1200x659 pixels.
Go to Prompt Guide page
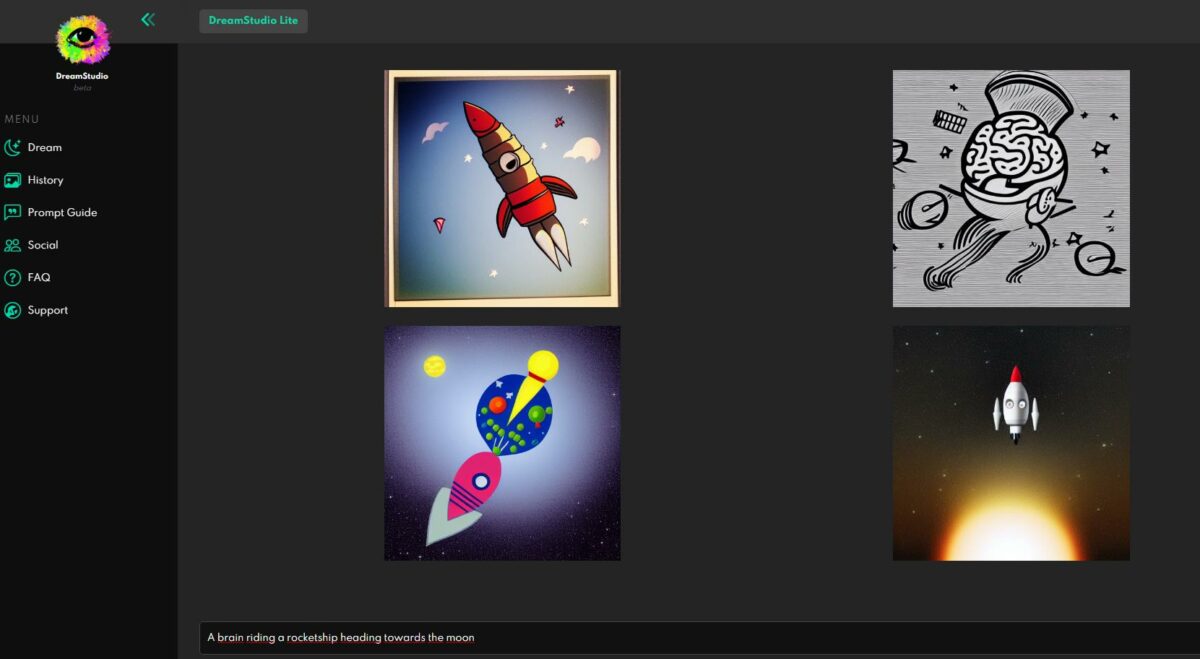tap(62, 213)
